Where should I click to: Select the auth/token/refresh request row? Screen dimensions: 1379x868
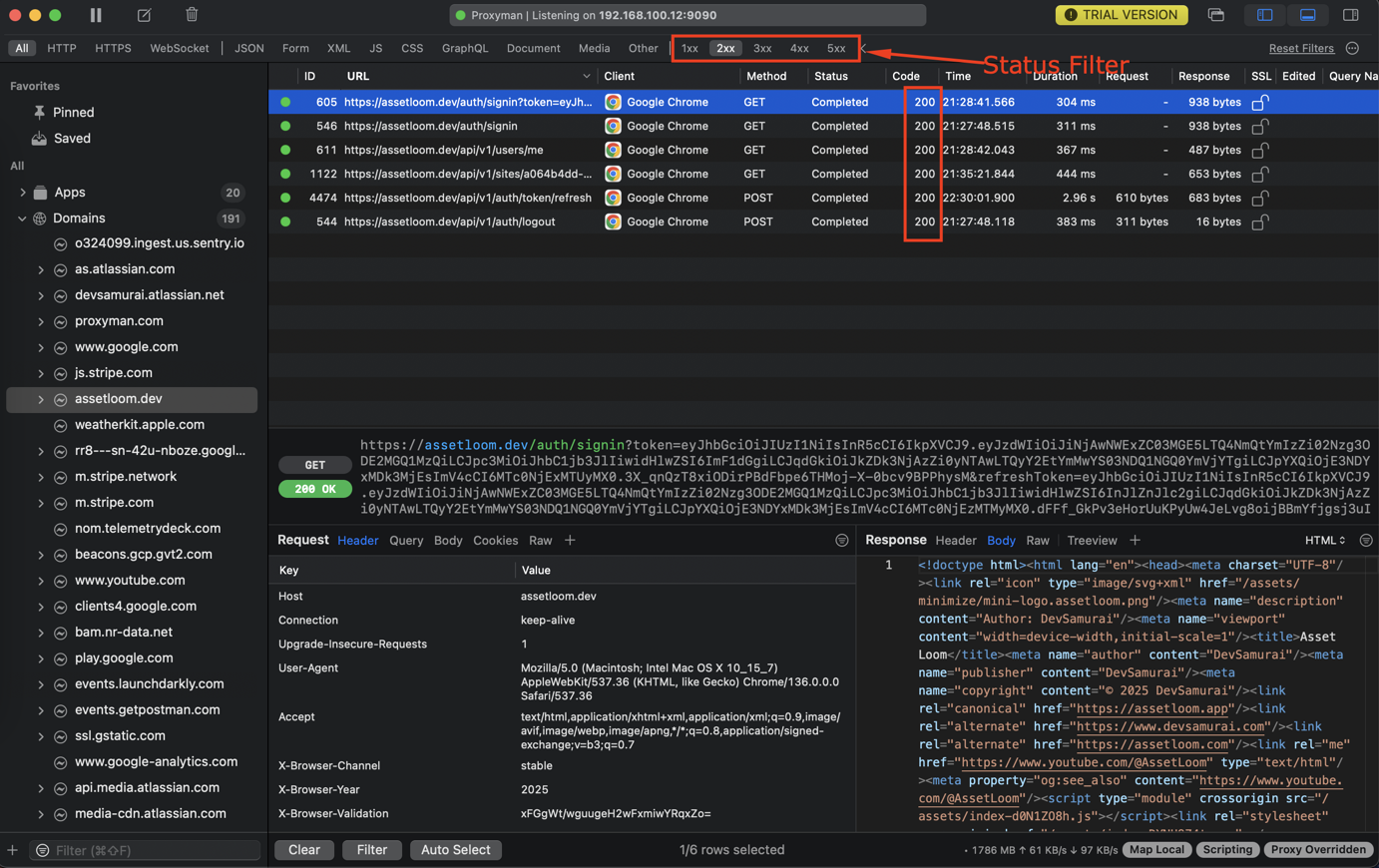coord(823,198)
